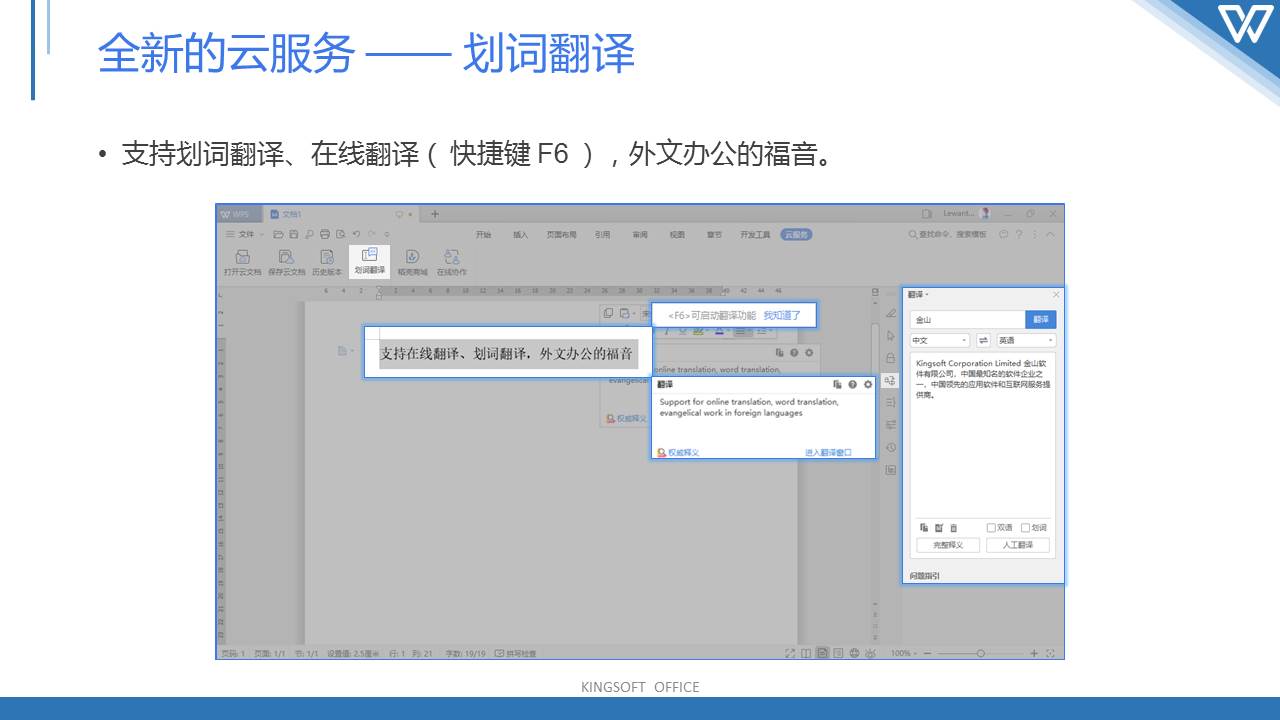
Task: Click the new tab plus button
Action: 435,214
